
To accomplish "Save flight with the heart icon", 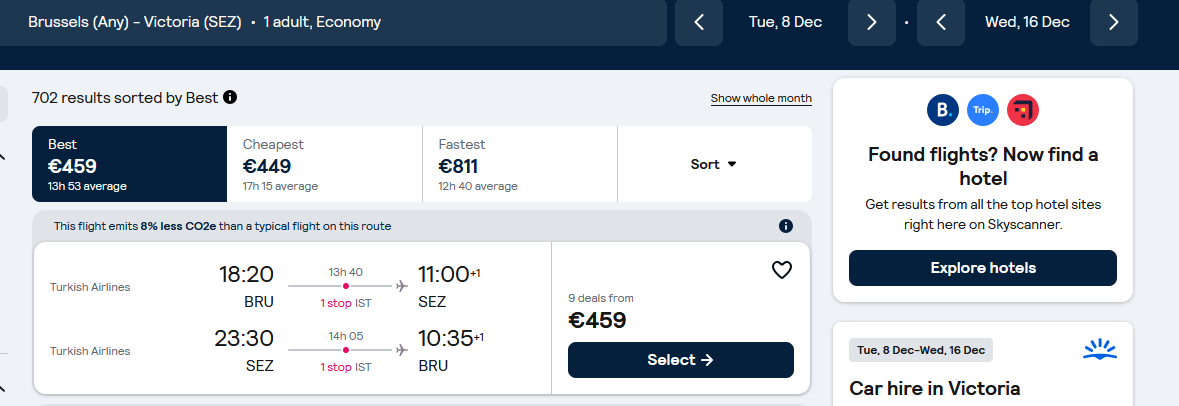I will 782,270.
